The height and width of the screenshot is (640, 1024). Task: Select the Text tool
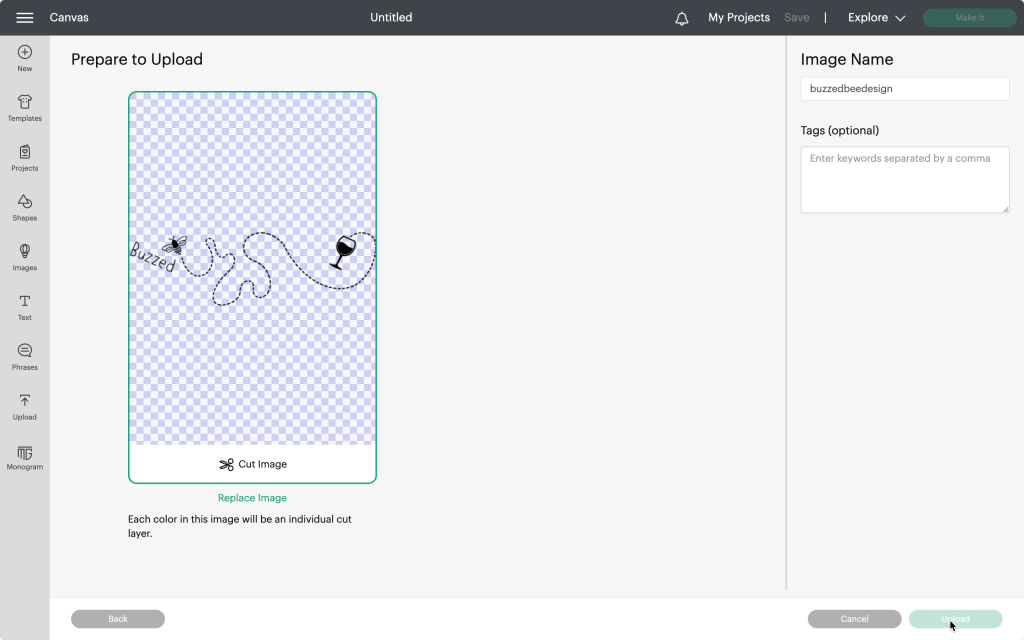25,302
